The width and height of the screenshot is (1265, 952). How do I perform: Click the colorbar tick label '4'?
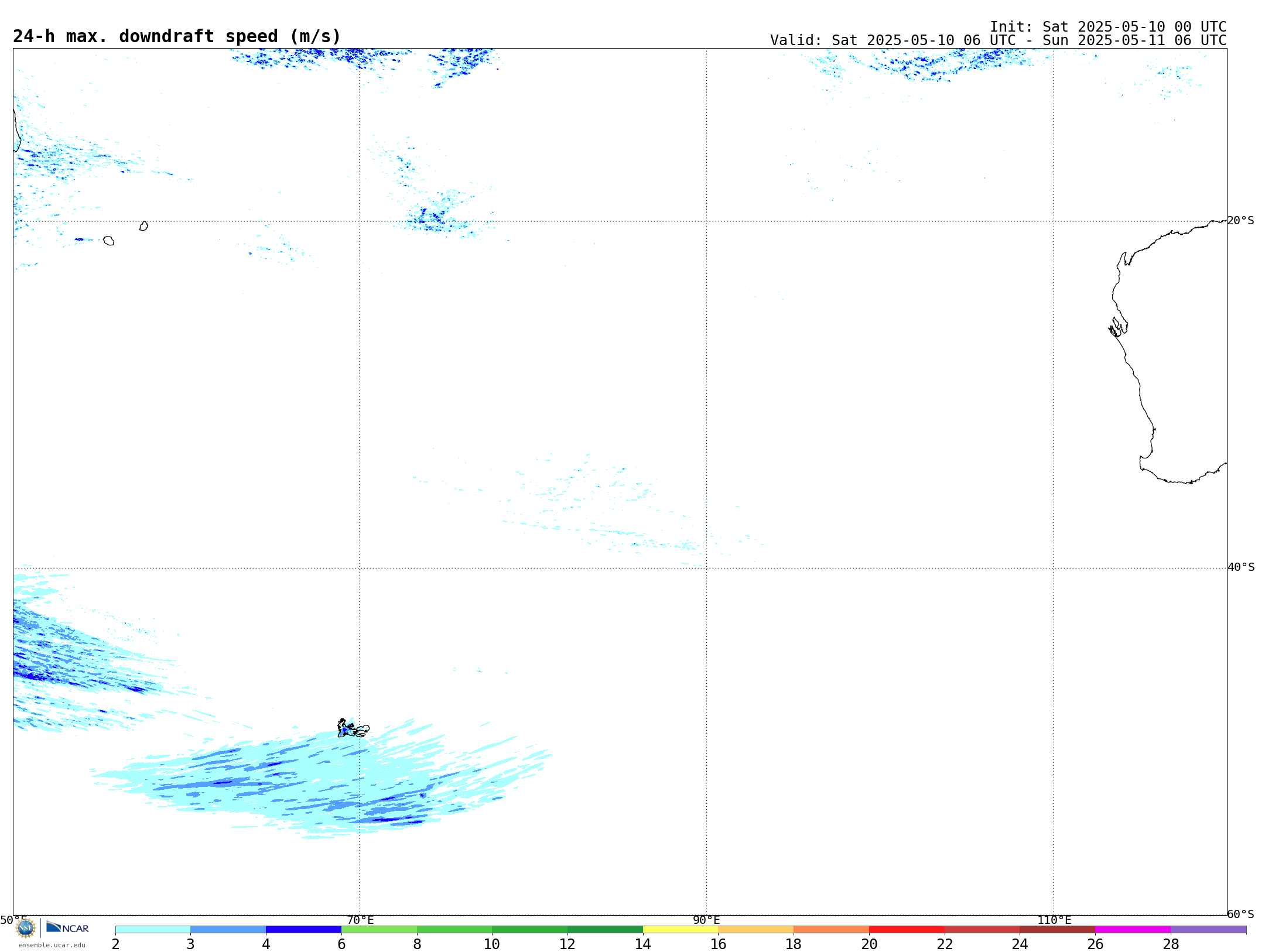(266, 944)
